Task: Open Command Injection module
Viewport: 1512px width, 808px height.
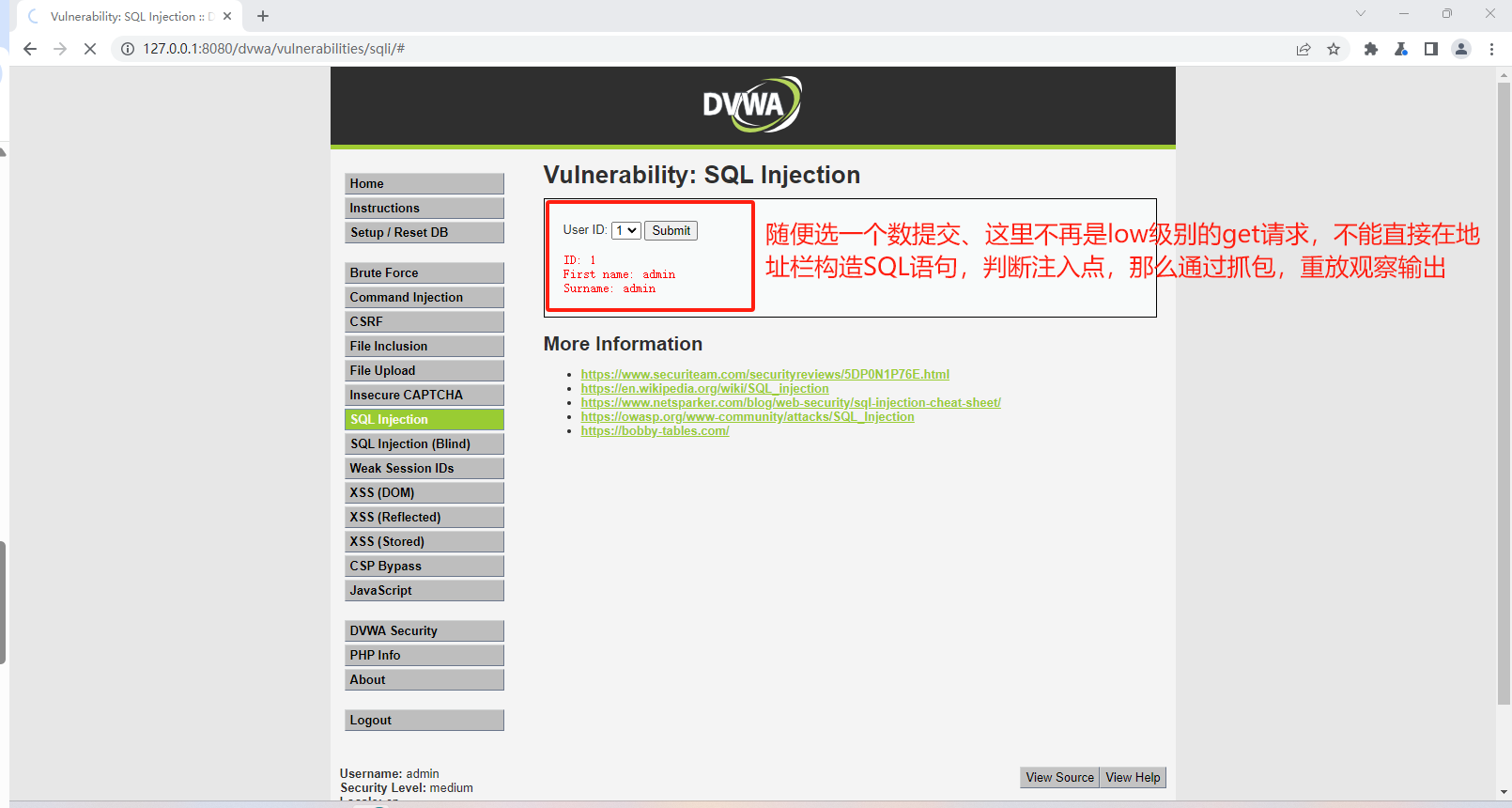Action: pos(424,297)
